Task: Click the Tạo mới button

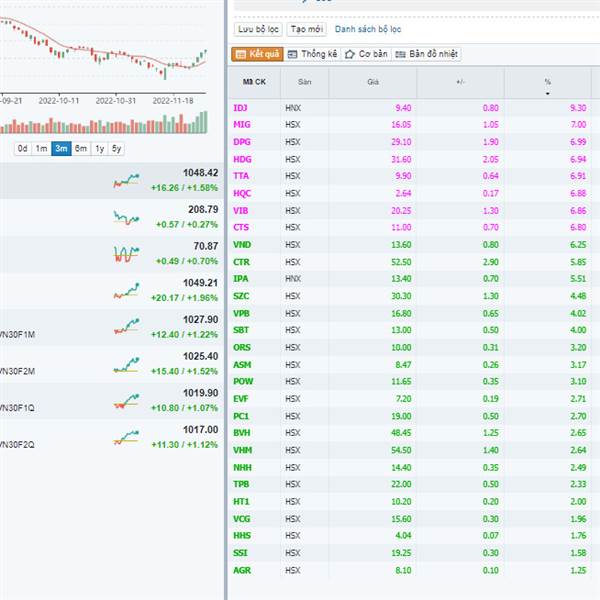Action: (x=307, y=29)
